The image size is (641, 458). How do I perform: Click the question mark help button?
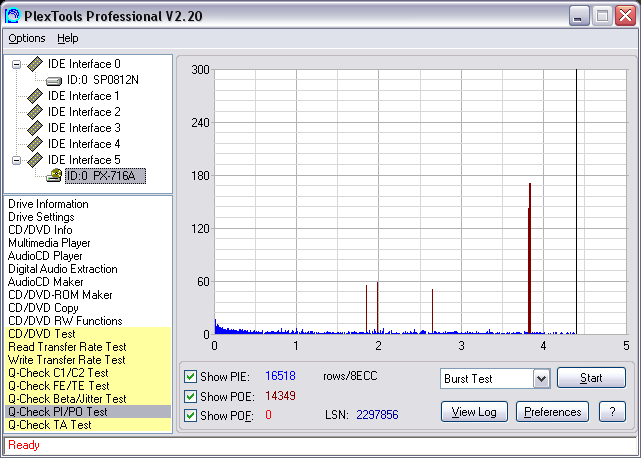tap(612, 412)
